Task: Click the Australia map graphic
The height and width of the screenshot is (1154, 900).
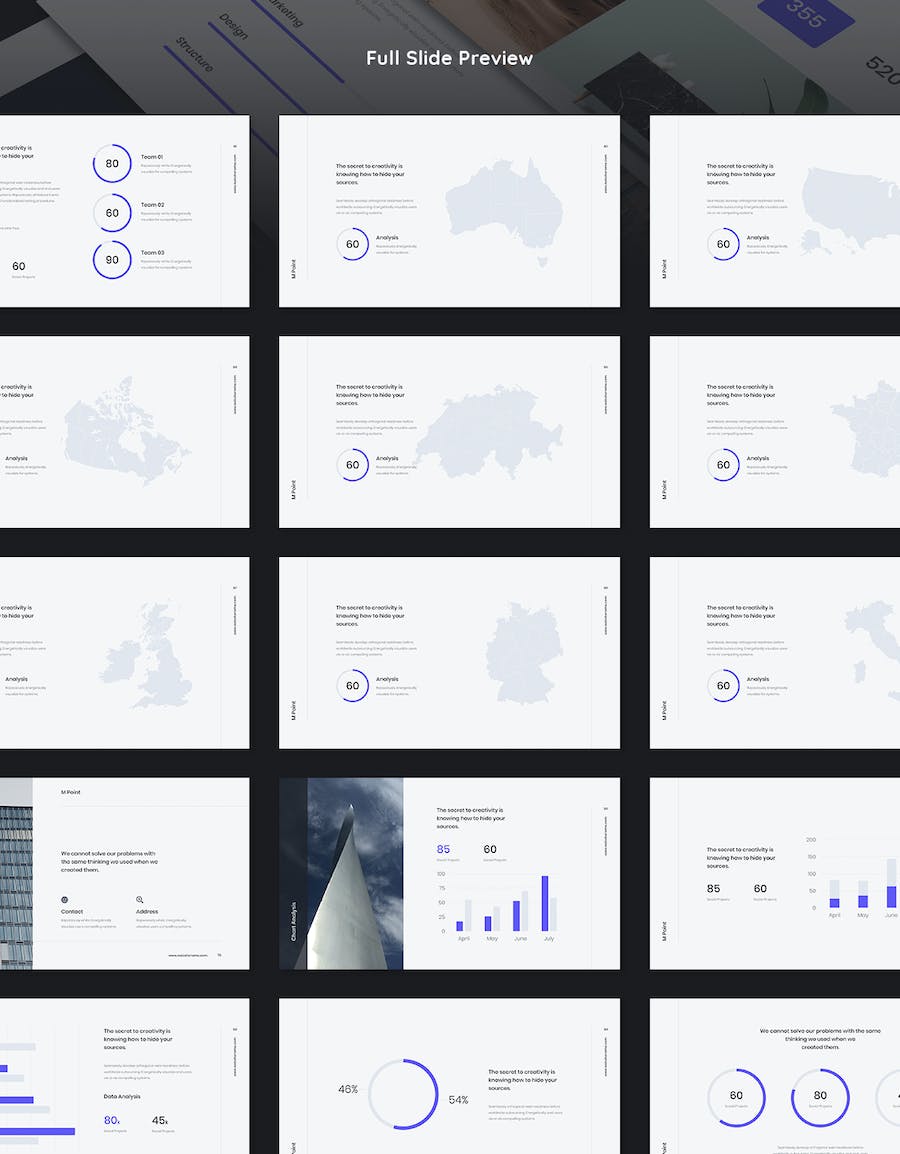Action: [x=505, y=212]
